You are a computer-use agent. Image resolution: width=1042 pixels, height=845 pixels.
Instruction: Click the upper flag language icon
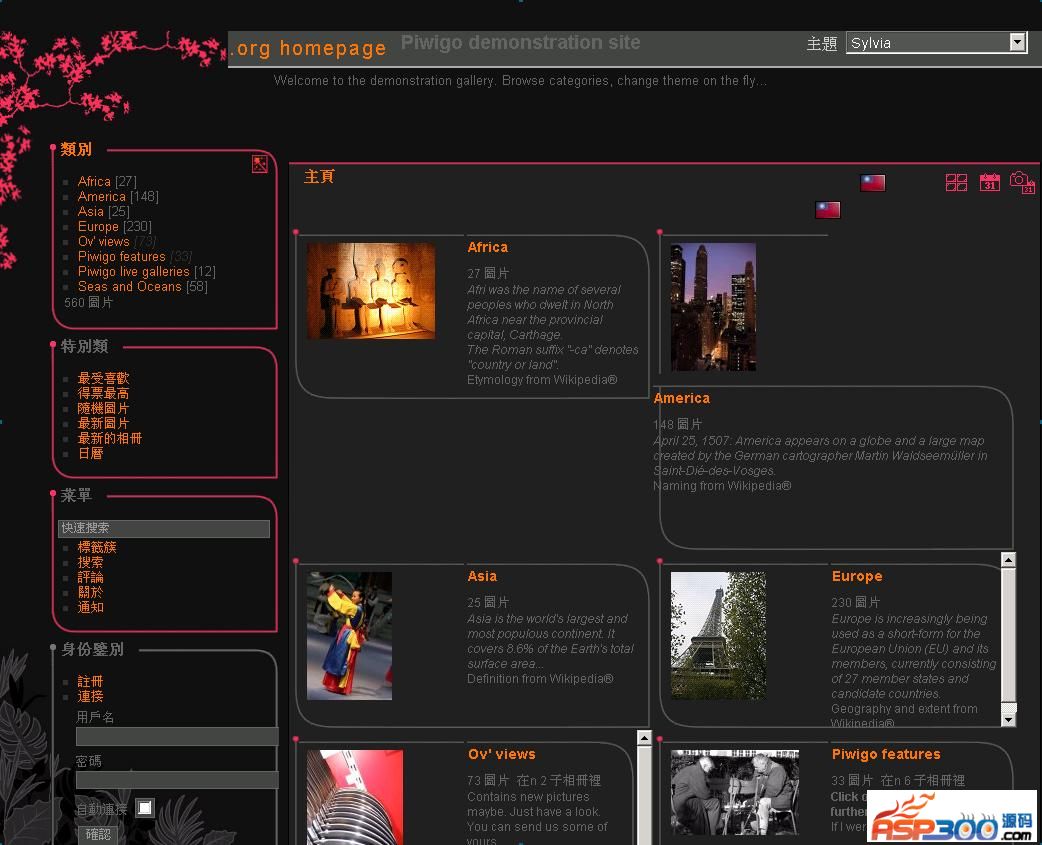(873, 183)
